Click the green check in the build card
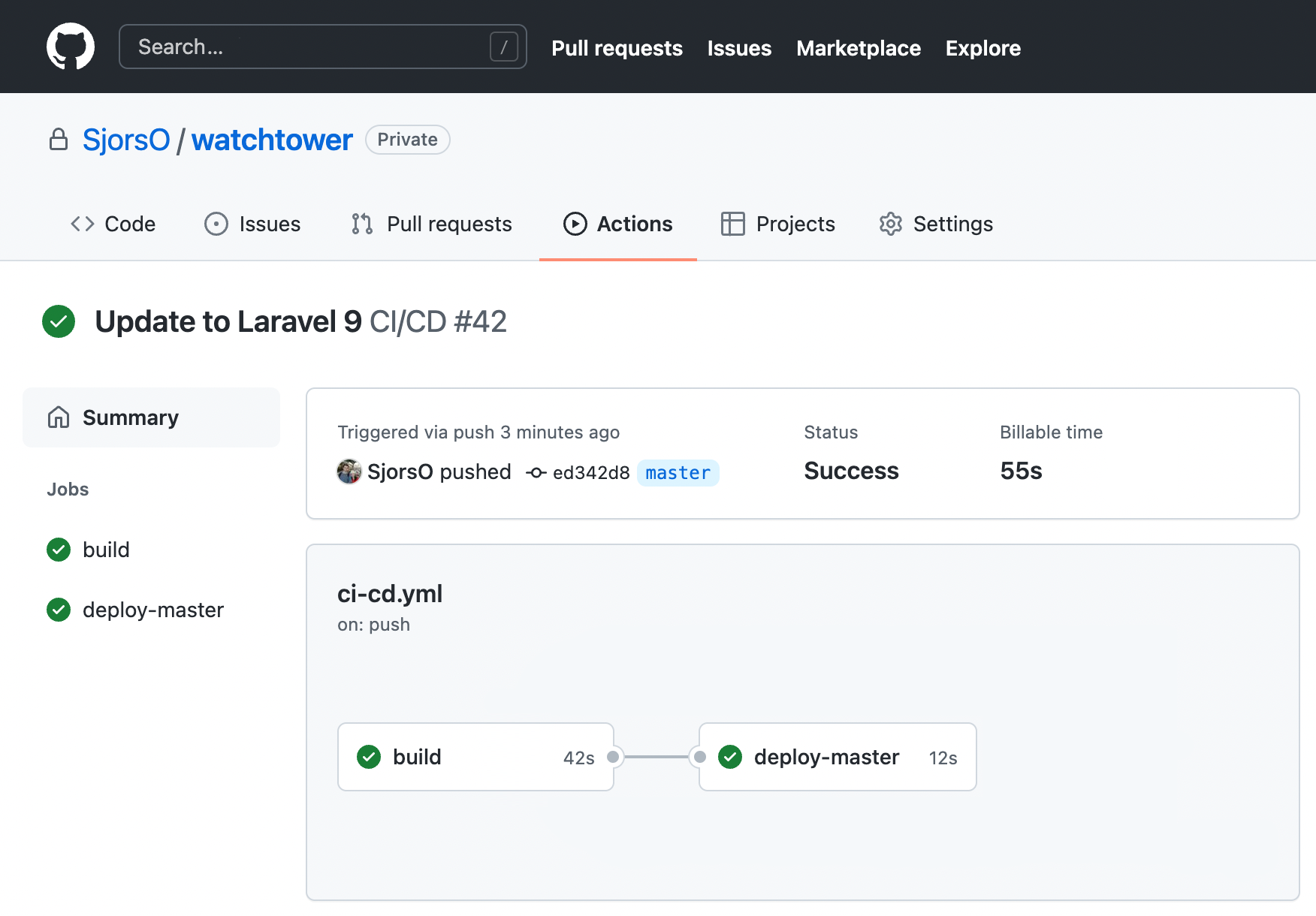 [369, 757]
